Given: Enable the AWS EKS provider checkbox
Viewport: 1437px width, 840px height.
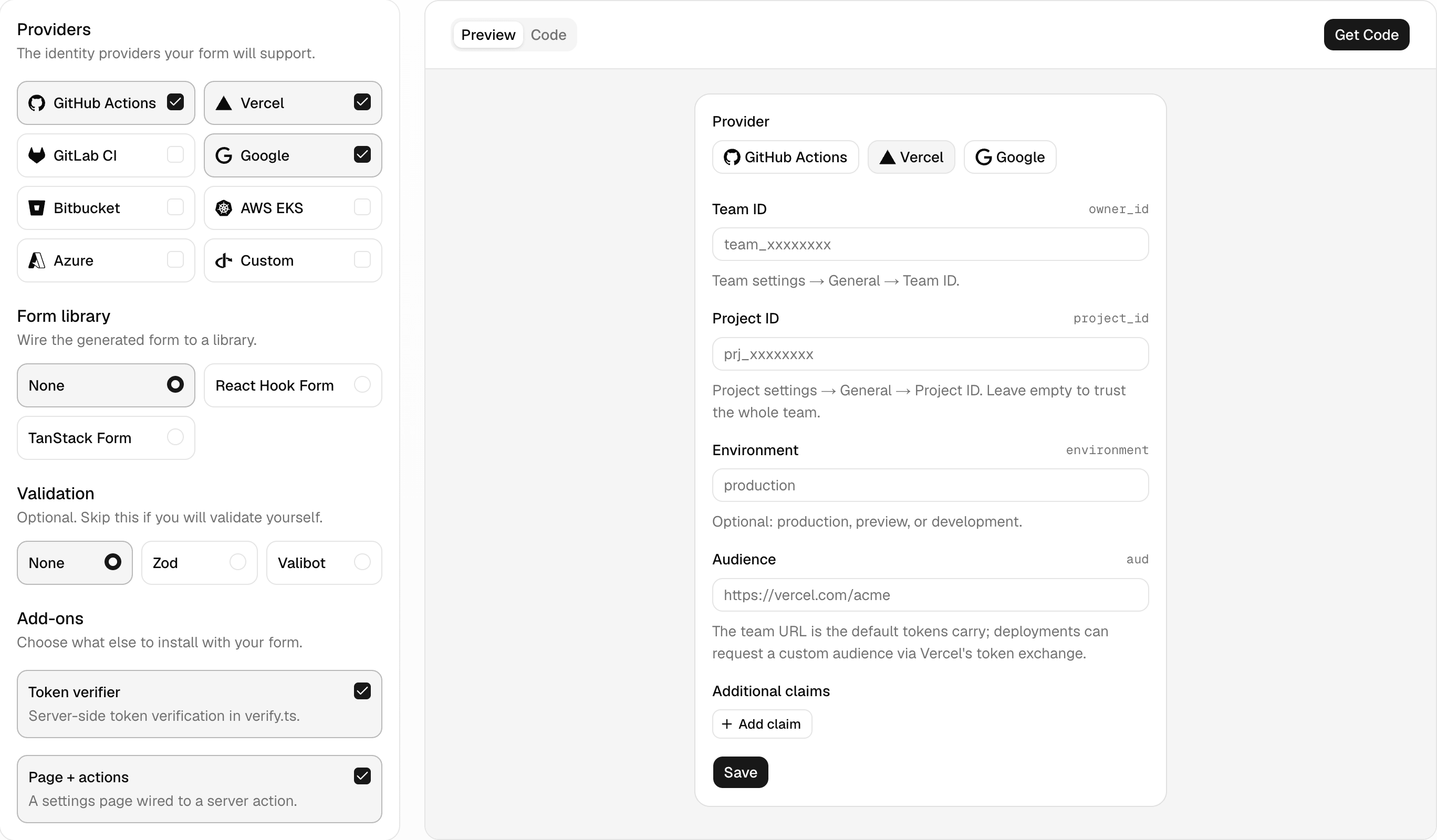Looking at the screenshot, I should (x=362, y=207).
